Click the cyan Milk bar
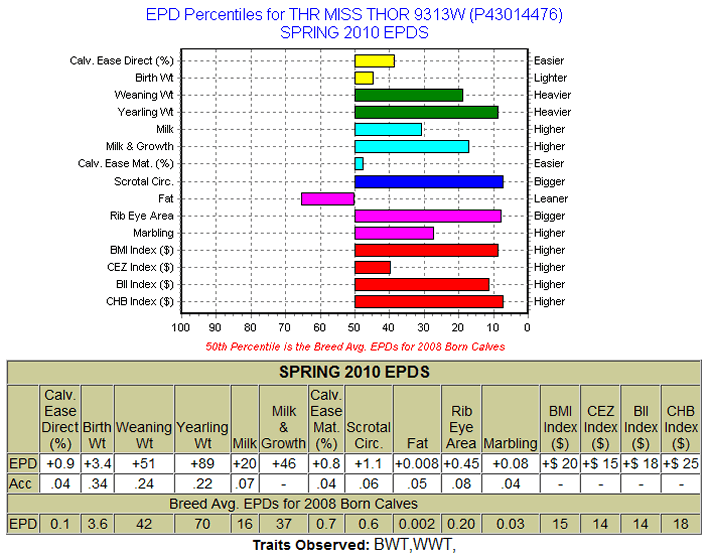 click(x=388, y=129)
